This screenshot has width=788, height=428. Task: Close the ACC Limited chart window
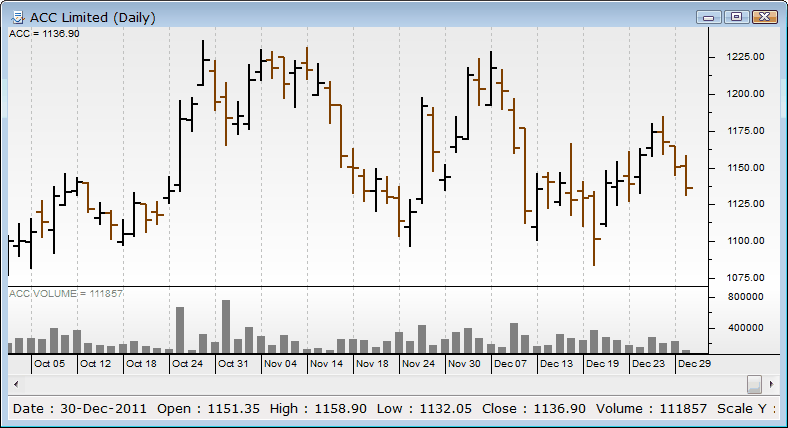(x=764, y=16)
